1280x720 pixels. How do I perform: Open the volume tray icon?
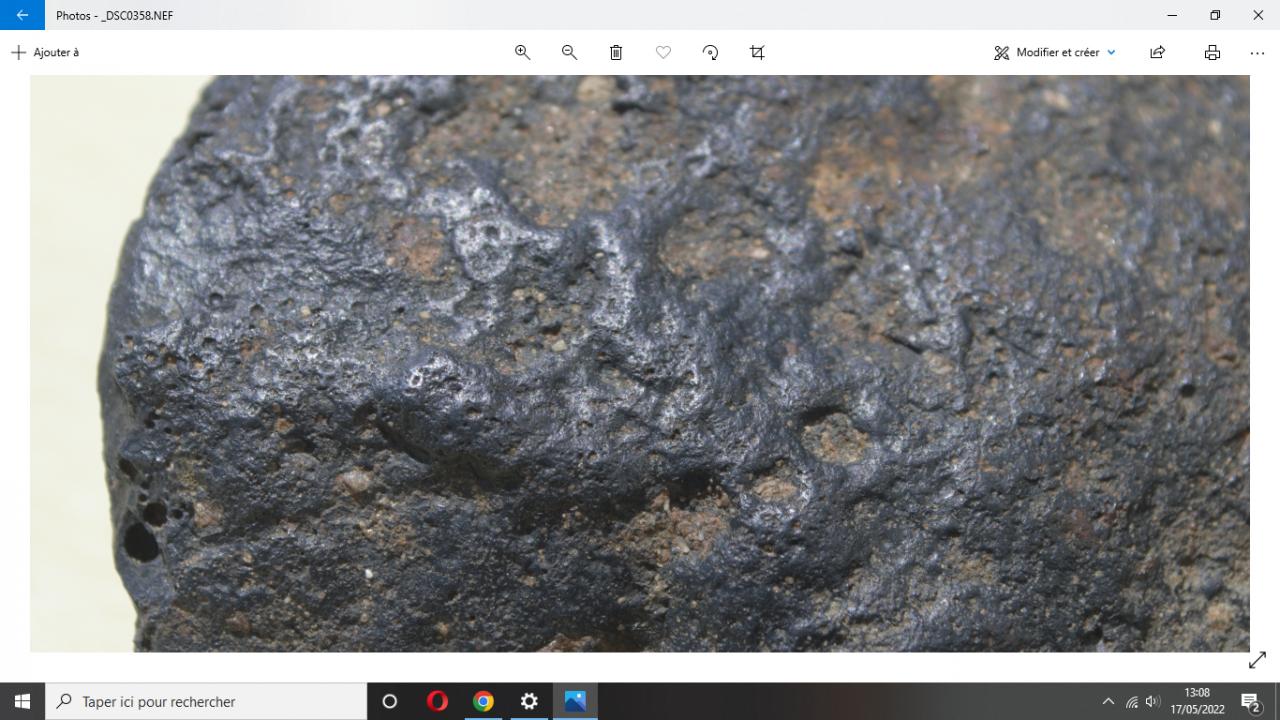click(1153, 701)
